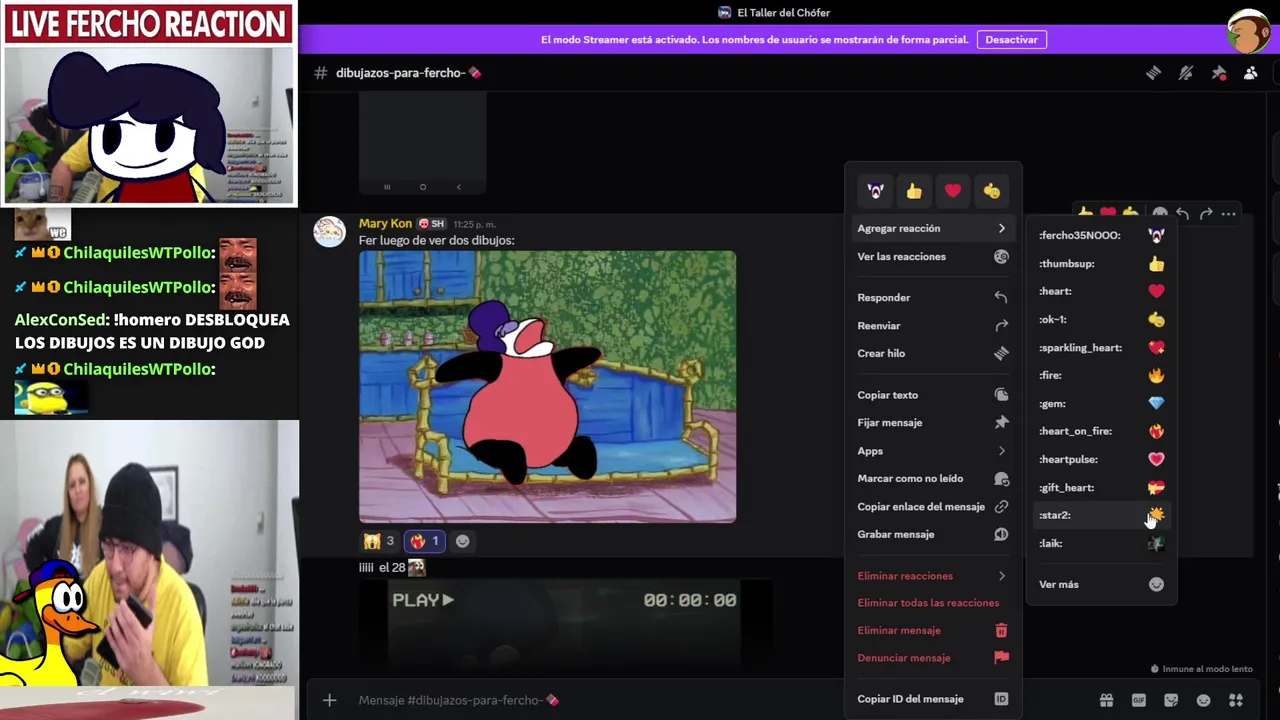Choose Marcar como no leído
Screen dimensions: 1280x720
932,479
